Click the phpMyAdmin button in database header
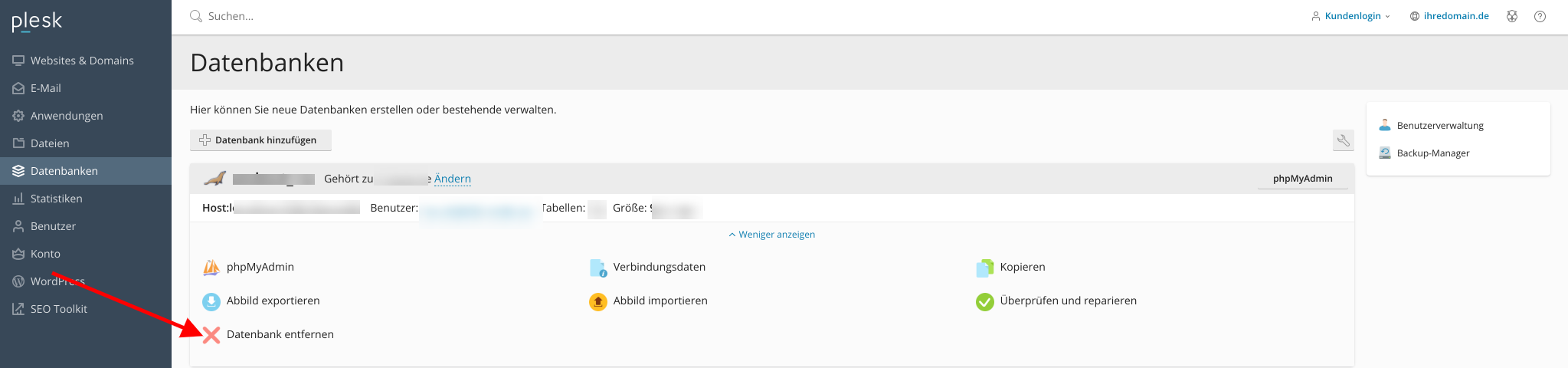Image resolution: width=1568 pixels, height=368 pixels. click(x=1303, y=179)
